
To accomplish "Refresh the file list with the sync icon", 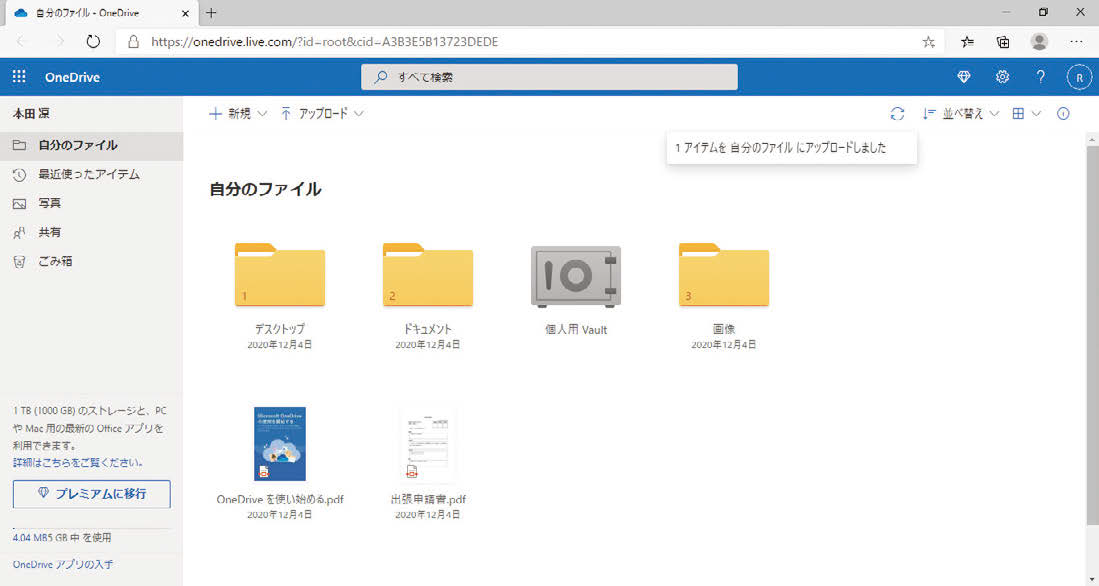I will (897, 113).
